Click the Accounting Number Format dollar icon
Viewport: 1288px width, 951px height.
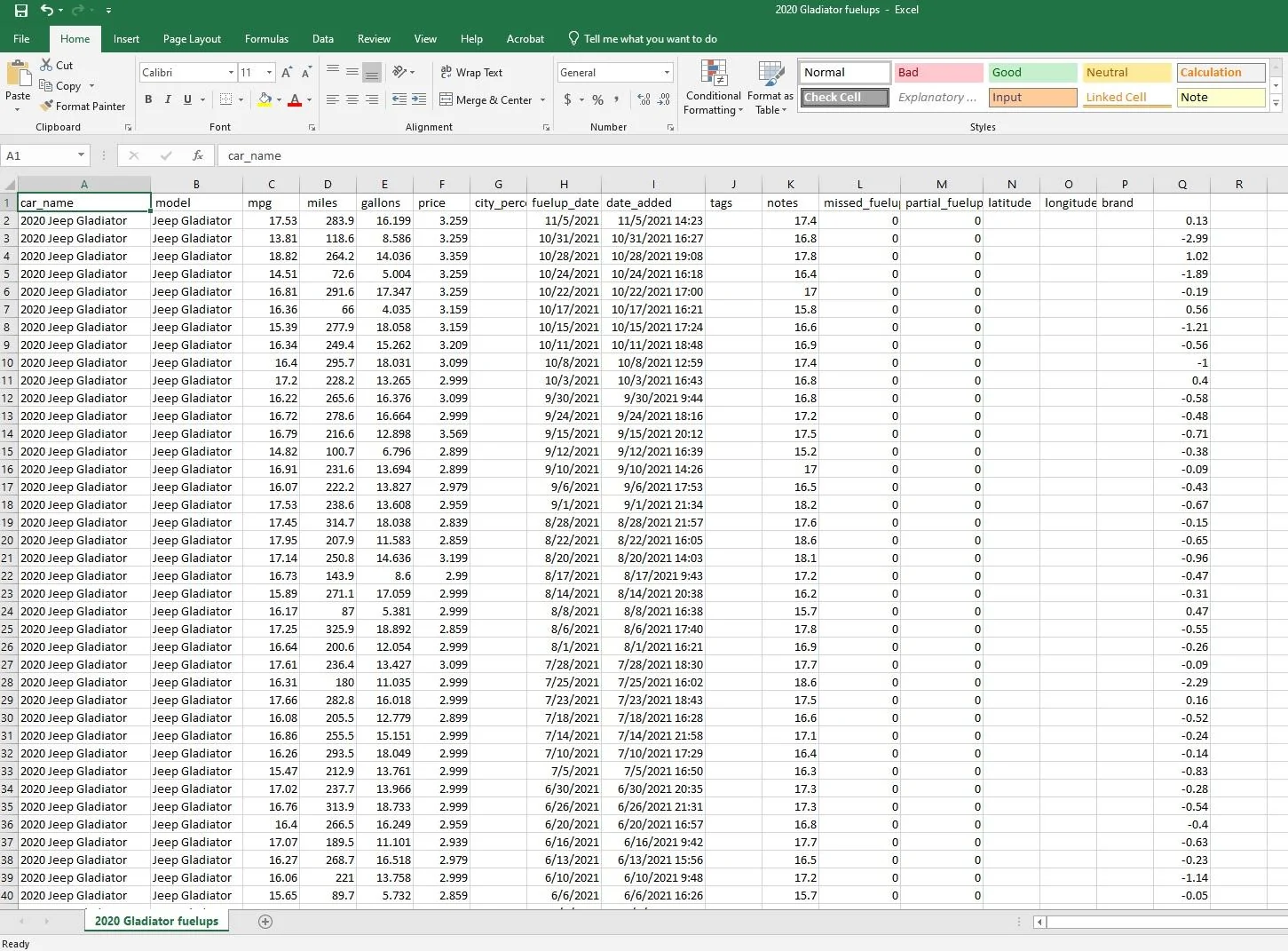click(x=568, y=99)
